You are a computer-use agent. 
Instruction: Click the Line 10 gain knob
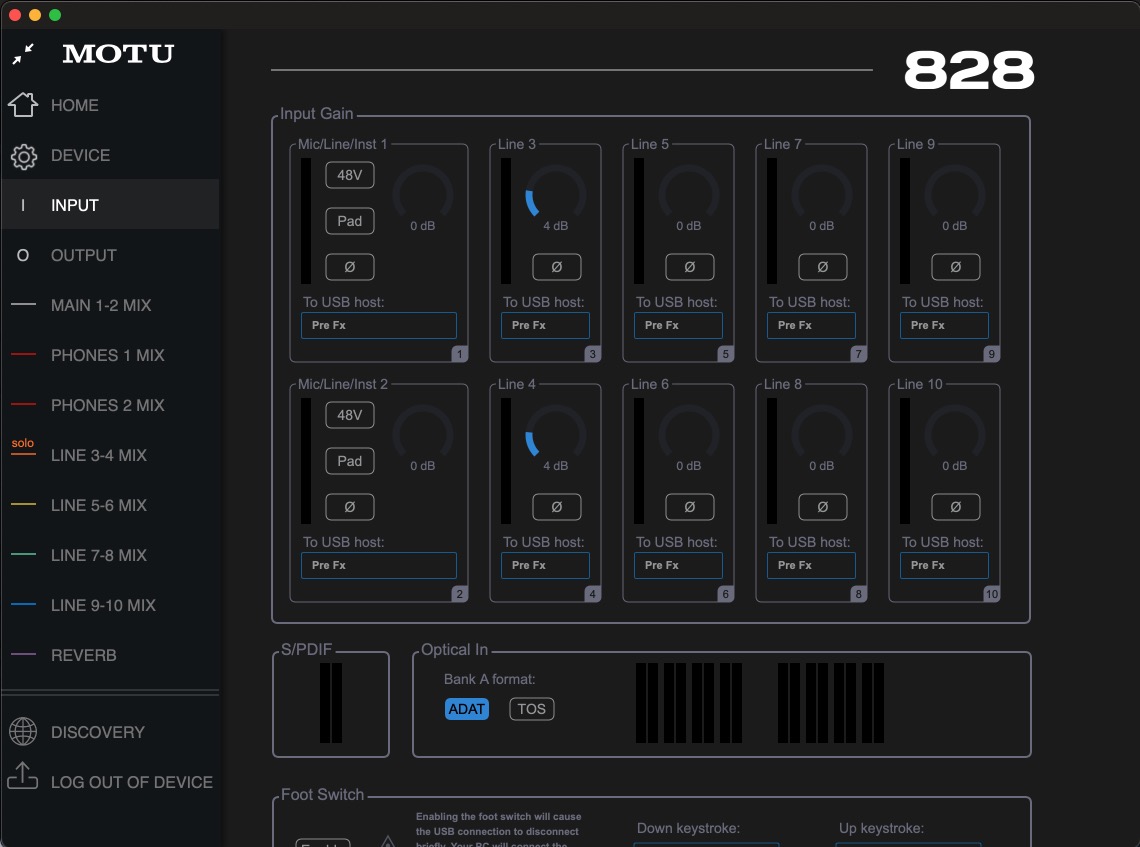(955, 434)
